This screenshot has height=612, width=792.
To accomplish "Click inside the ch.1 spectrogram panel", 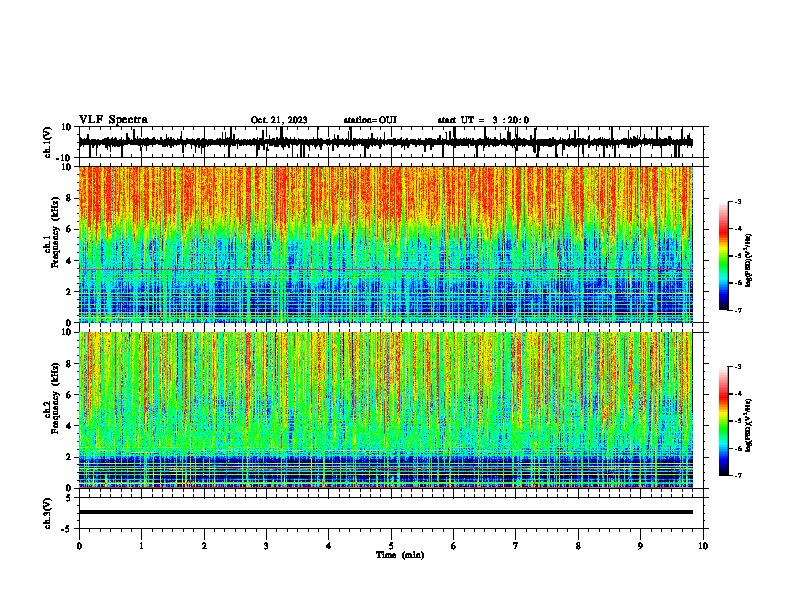I will 385,244.
